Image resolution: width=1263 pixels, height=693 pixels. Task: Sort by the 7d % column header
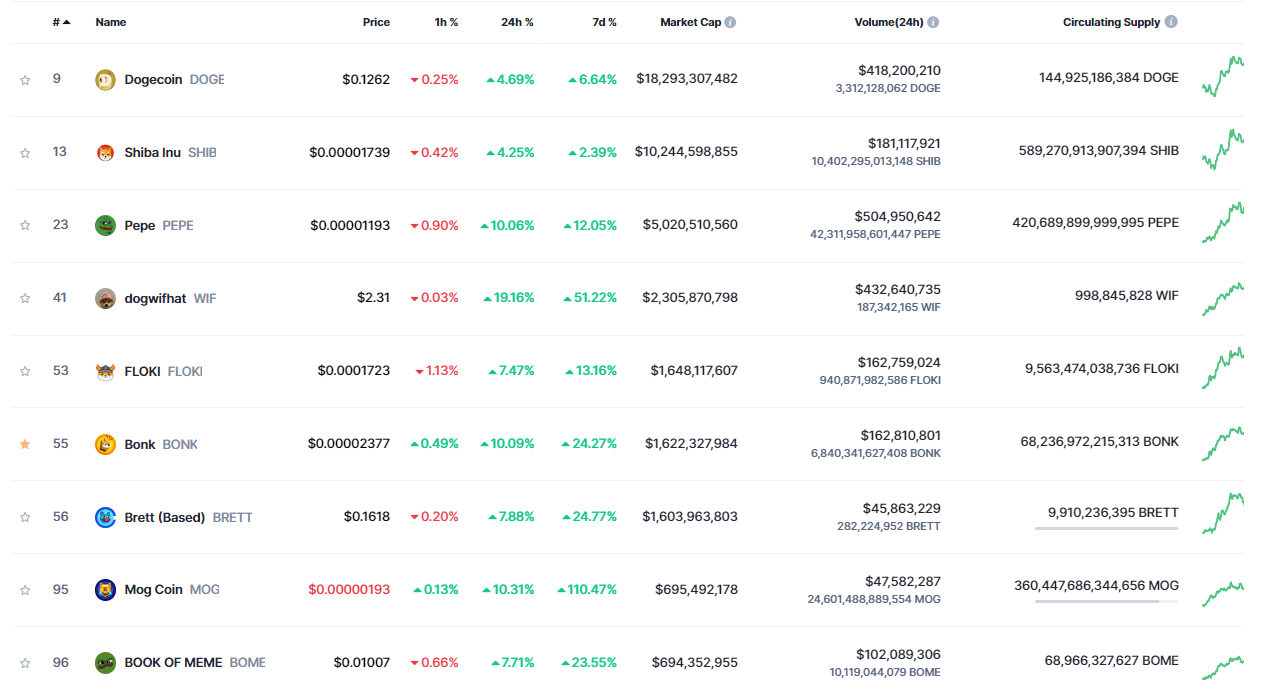point(603,22)
